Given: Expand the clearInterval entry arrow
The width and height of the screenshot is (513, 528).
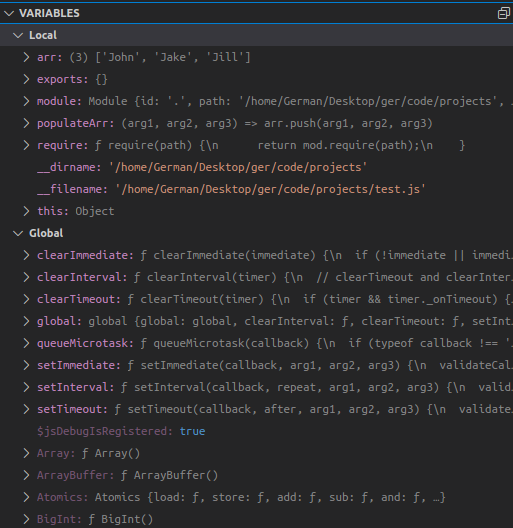Looking at the screenshot, I should pos(26,277).
